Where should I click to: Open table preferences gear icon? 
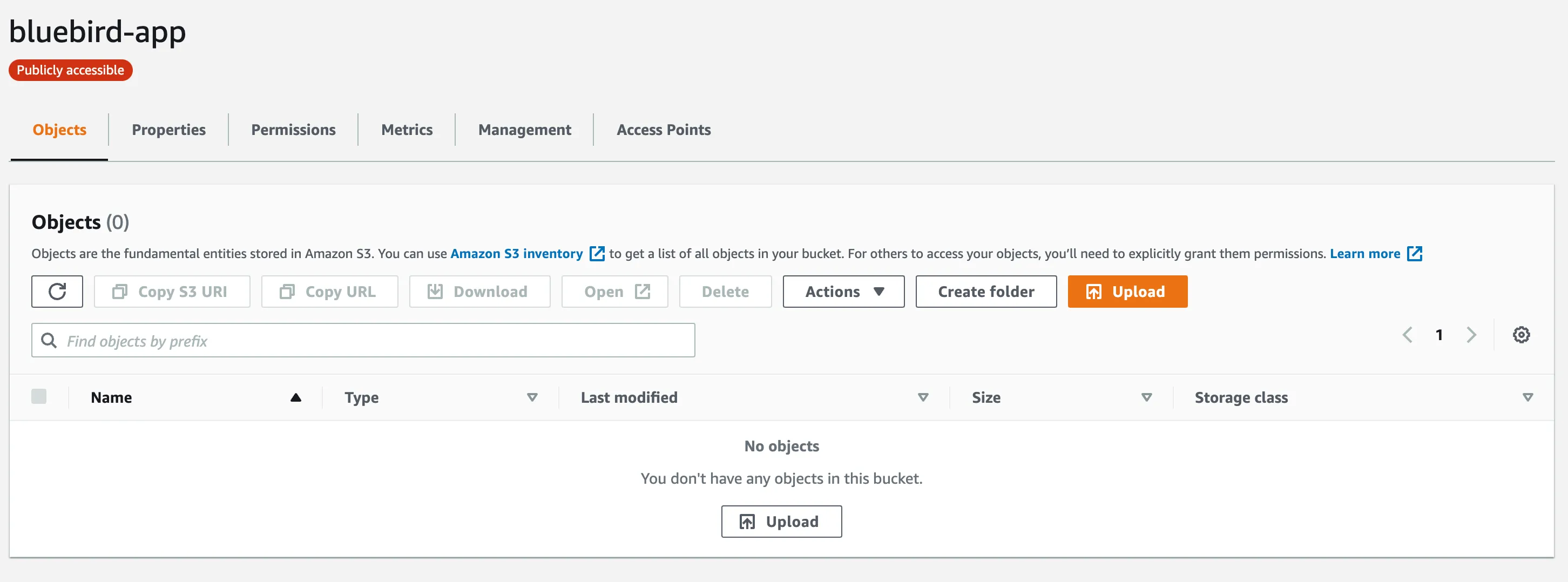click(x=1521, y=335)
